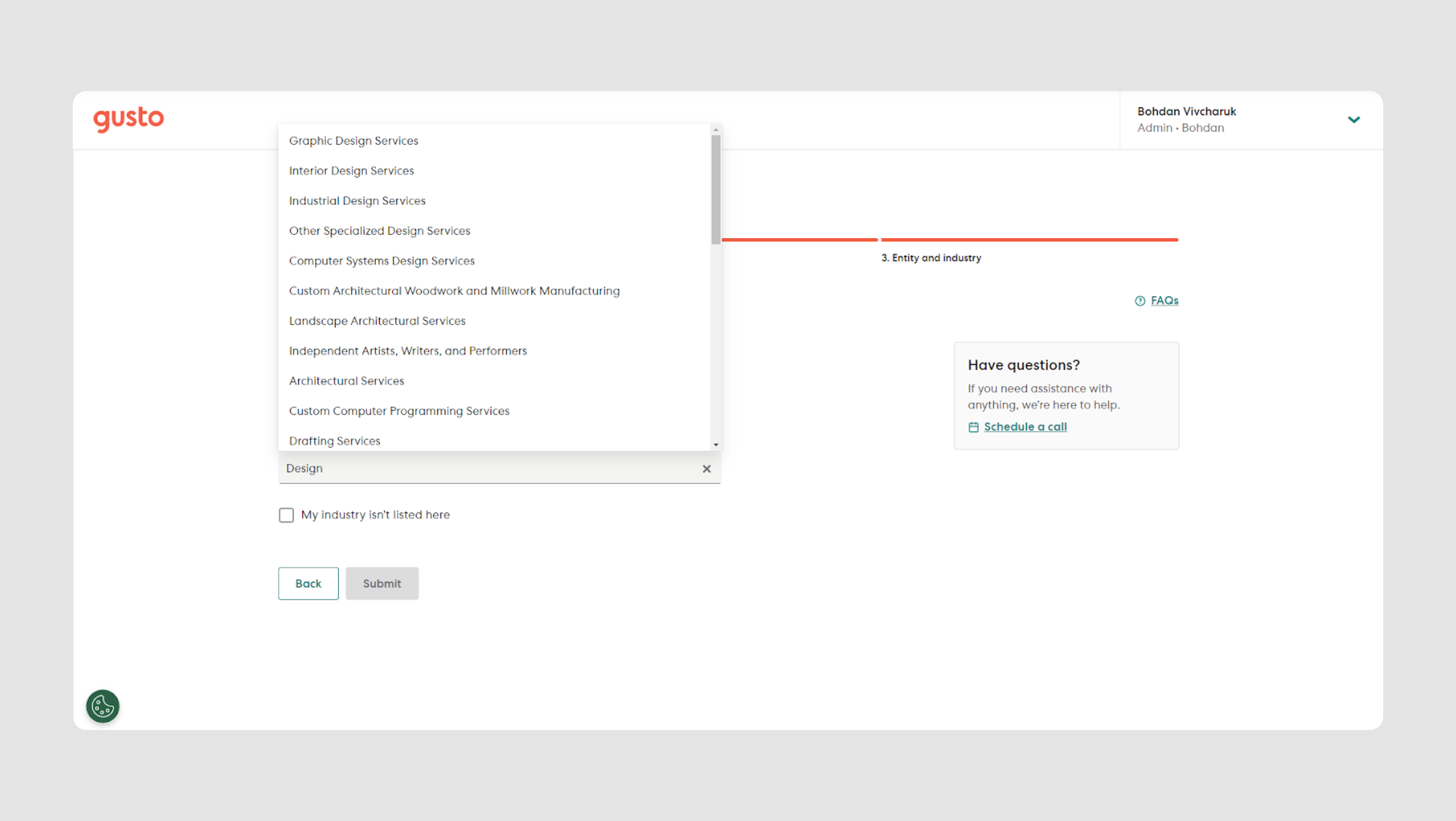Click the FAQs question mark icon
The image size is (1456, 821).
[x=1140, y=301]
